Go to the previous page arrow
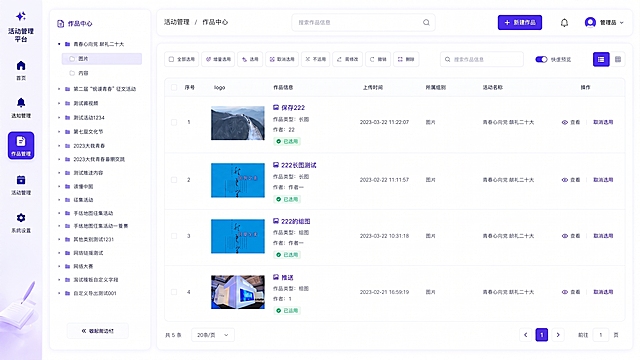This screenshot has width=640, height=360. tap(525, 335)
